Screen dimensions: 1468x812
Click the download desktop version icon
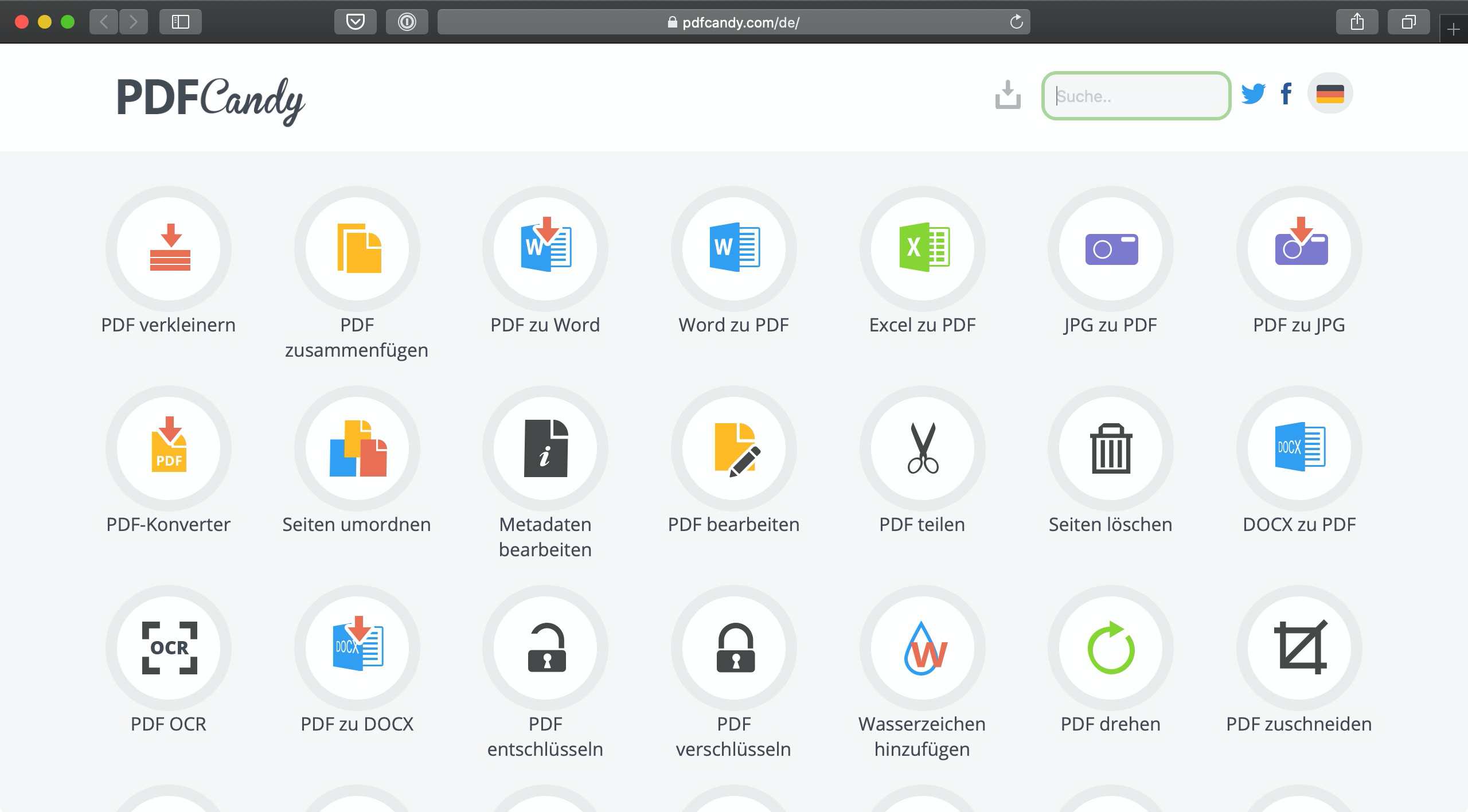pos(1008,95)
